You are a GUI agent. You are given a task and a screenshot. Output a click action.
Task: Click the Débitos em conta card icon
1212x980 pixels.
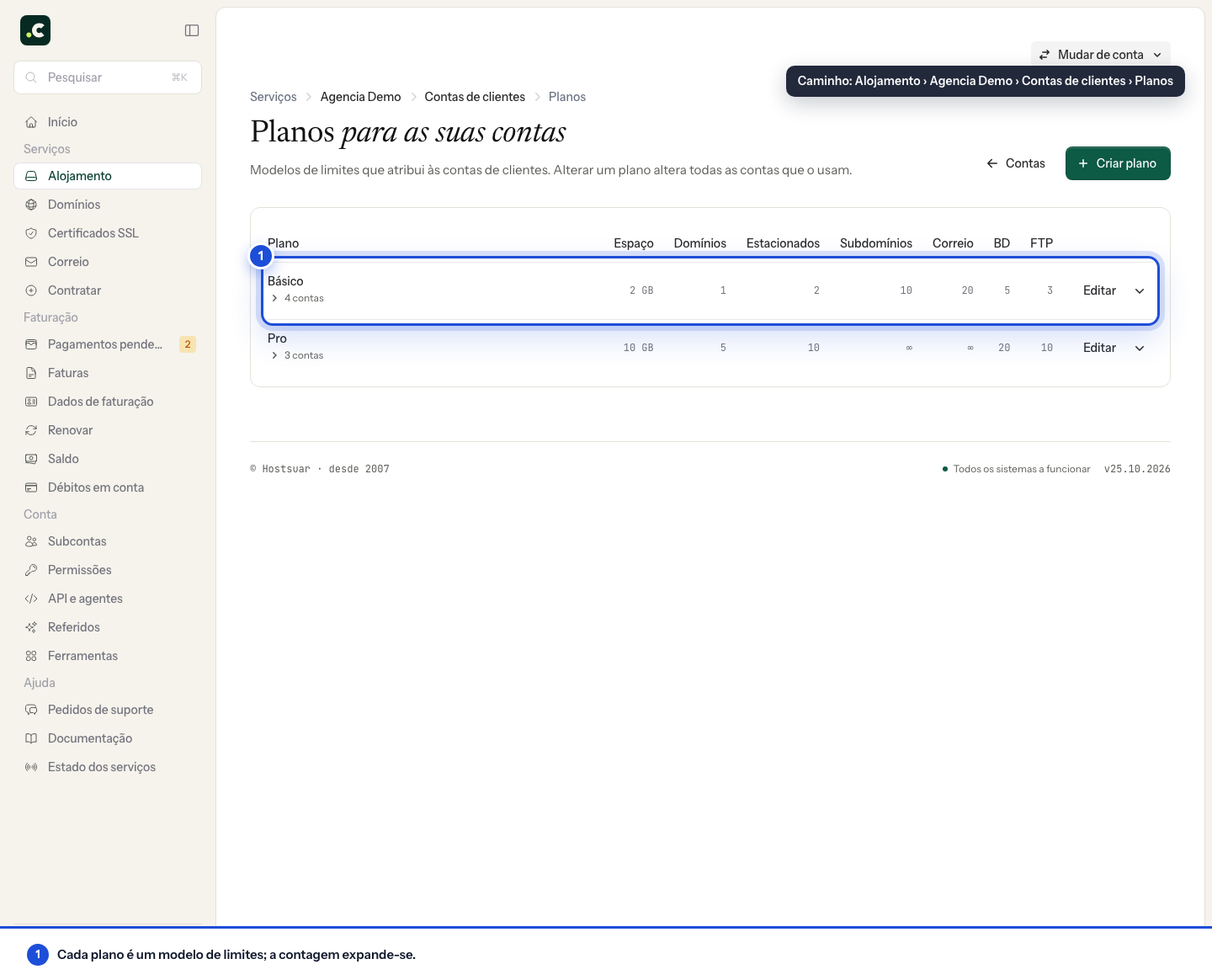(x=31, y=487)
